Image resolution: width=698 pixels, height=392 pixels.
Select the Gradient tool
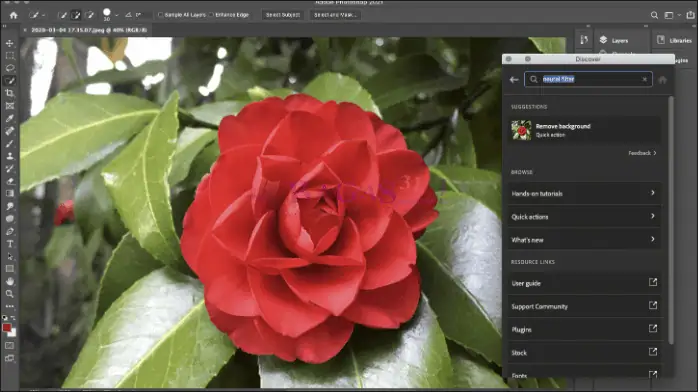point(9,194)
